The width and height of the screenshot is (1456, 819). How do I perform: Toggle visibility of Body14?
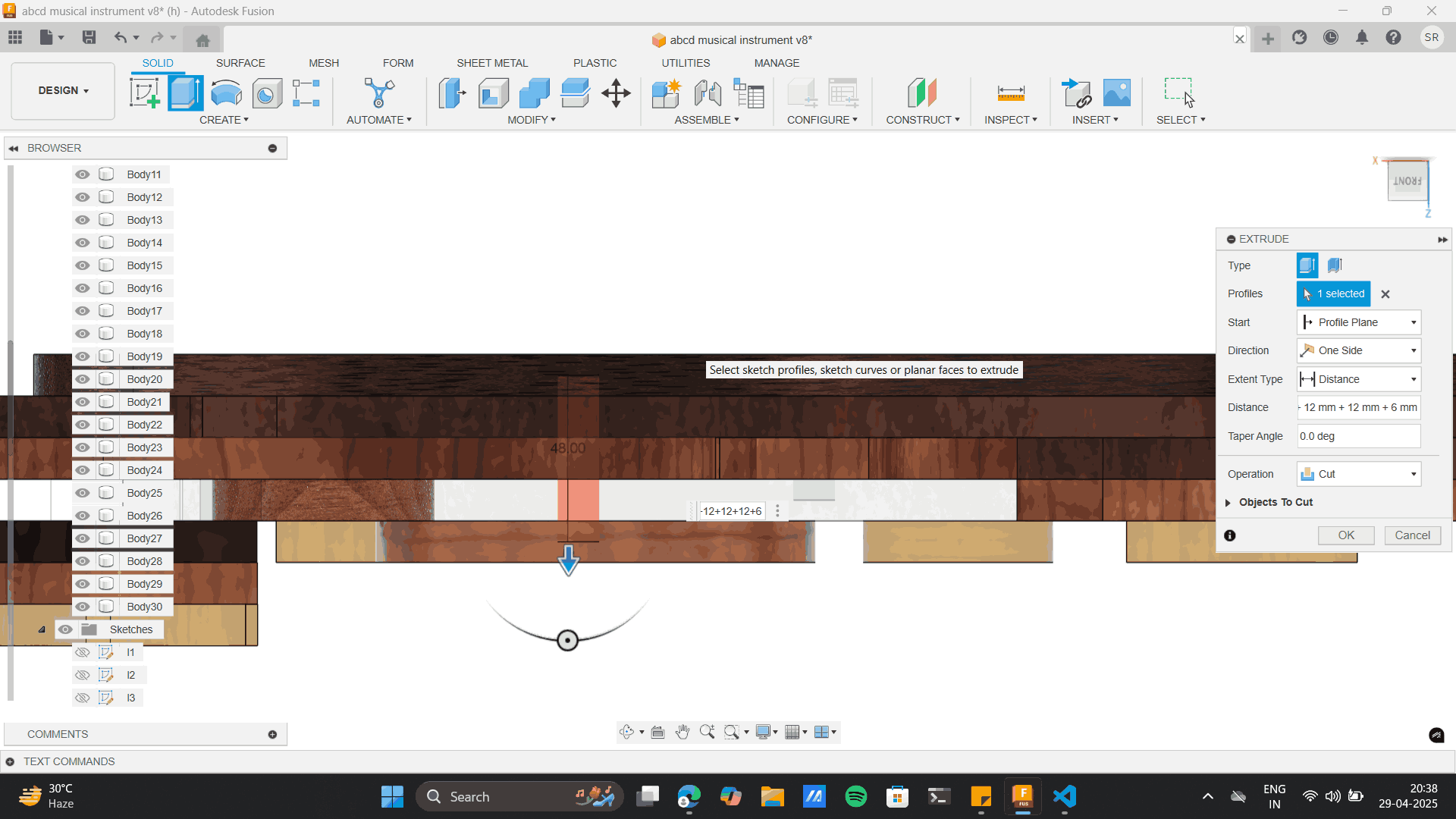tap(82, 243)
